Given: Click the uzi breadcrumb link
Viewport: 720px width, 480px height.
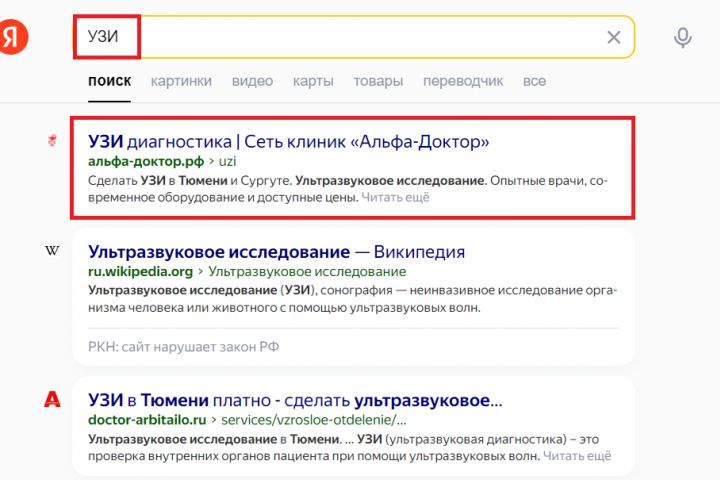Looking at the screenshot, I should click(x=227, y=162).
